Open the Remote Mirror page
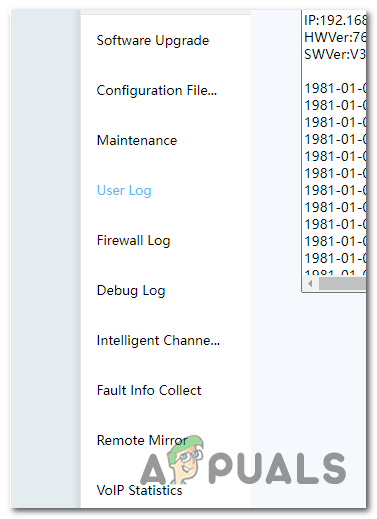 (142, 440)
